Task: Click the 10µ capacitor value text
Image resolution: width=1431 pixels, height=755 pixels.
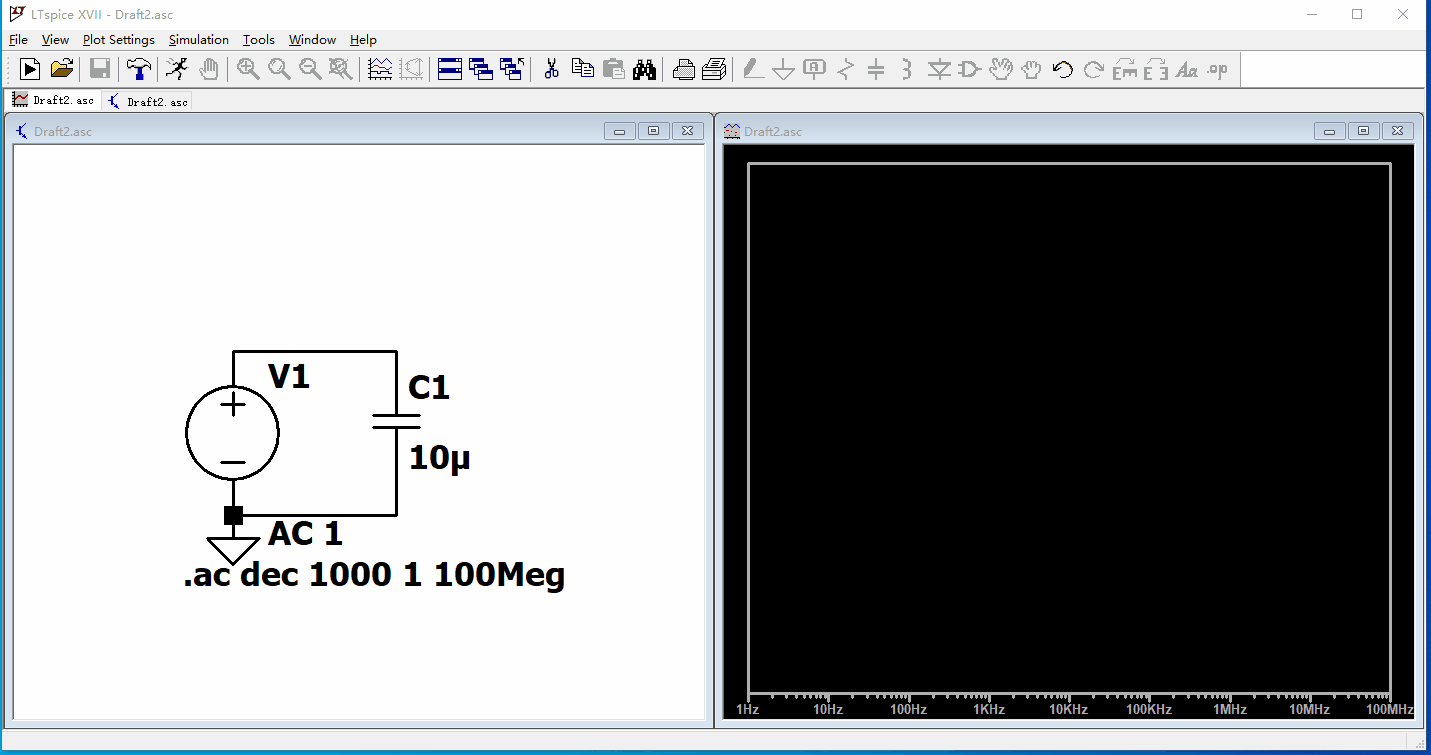Action: coord(439,459)
